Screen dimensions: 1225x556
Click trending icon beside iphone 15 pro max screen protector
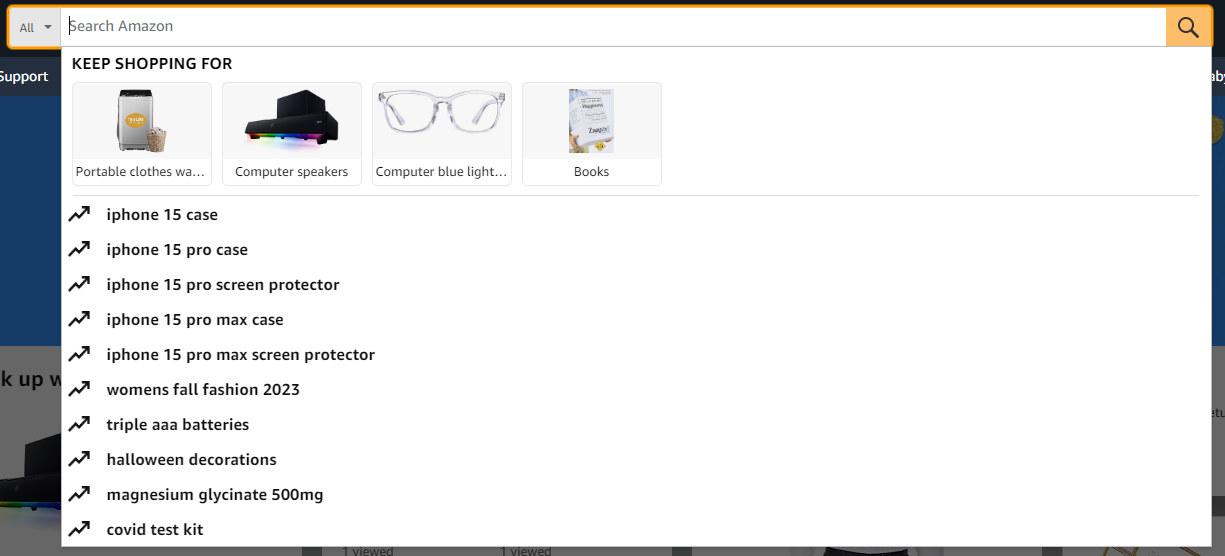pos(79,354)
